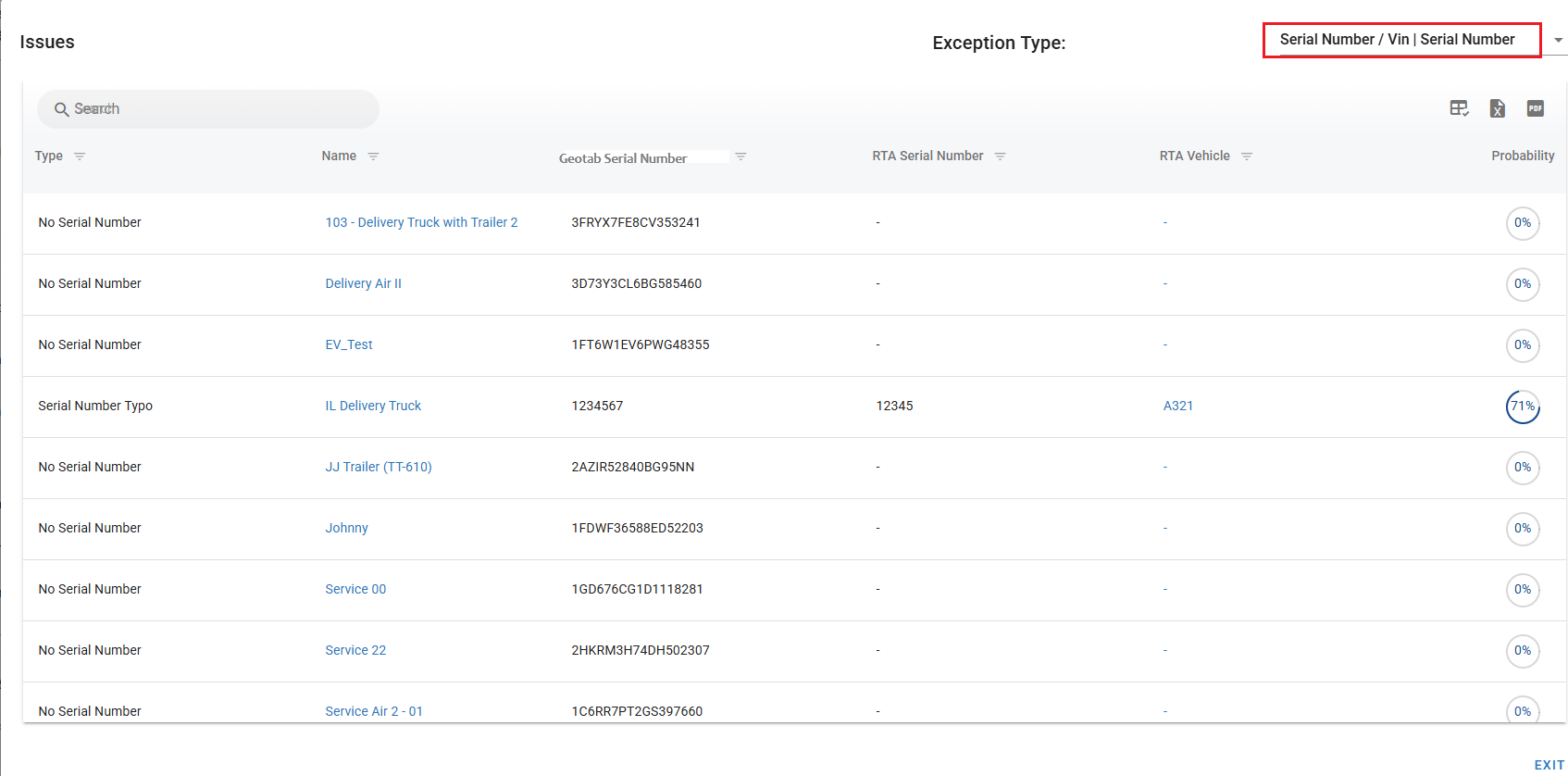The height and width of the screenshot is (776, 1568).
Task: Export the issues list as PDF
Action: coord(1535,108)
